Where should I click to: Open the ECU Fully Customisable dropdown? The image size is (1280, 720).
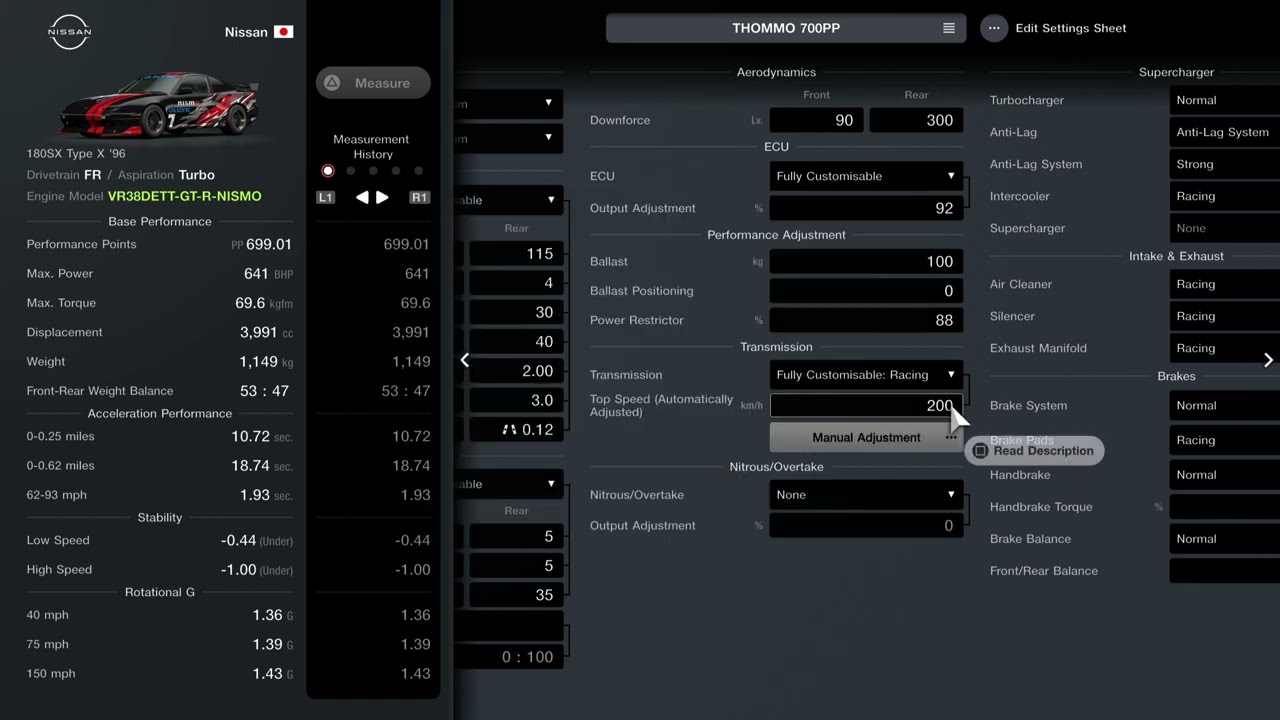[866, 176]
